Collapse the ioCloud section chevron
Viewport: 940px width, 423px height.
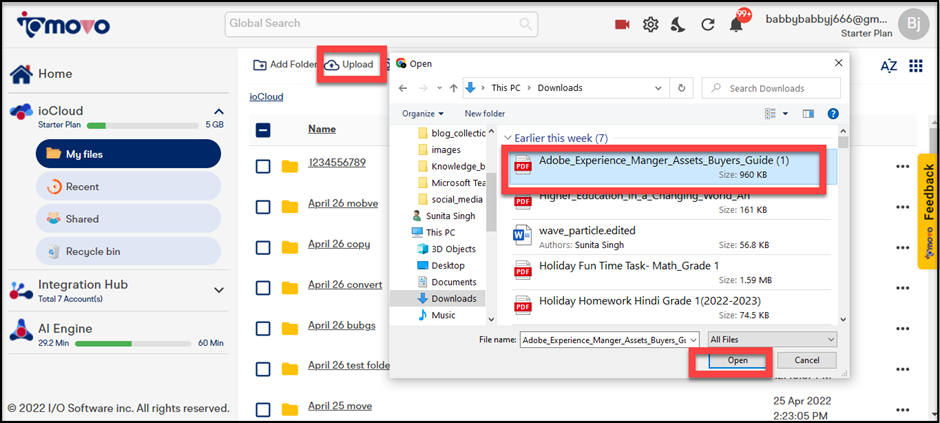[219, 111]
